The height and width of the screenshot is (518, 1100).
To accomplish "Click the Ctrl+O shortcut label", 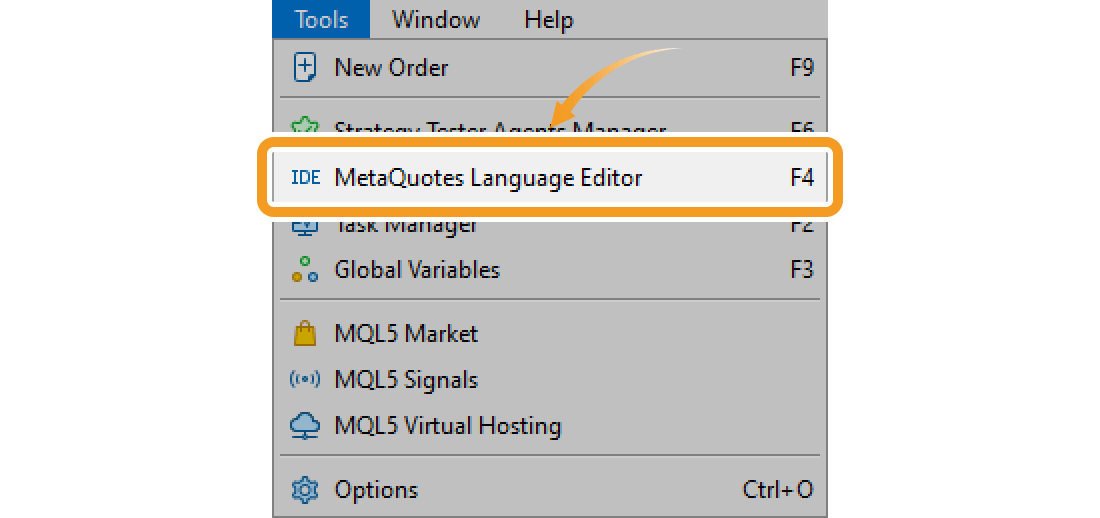I will tap(778, 489).
